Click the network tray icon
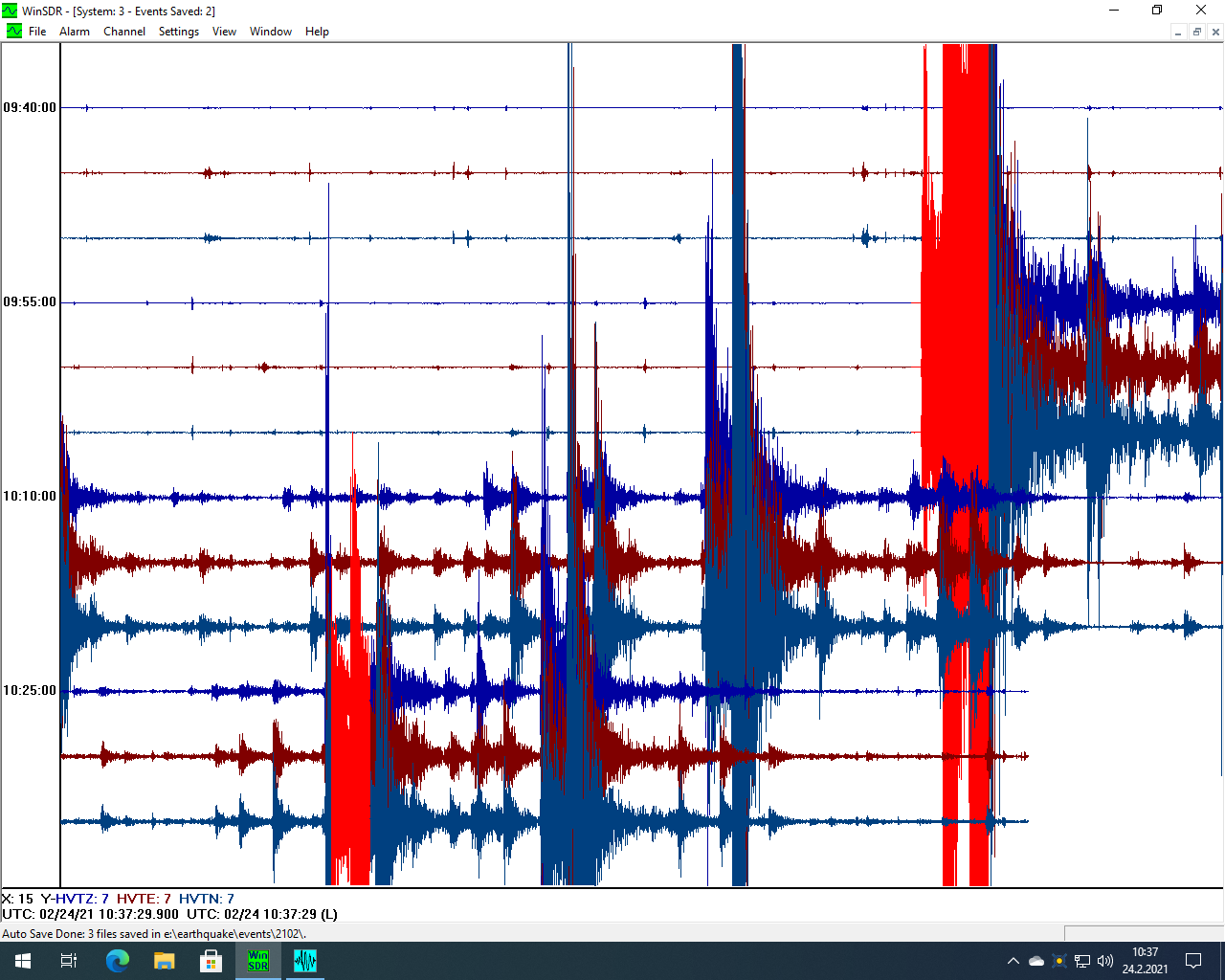The width and height of the screenshot is (1225, 980). (x=1082, y=961)
